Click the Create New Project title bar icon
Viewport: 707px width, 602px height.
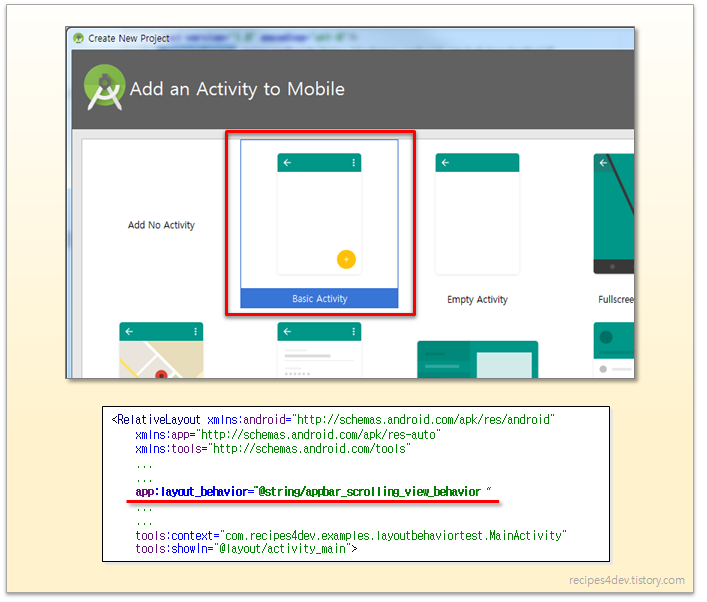pos(78,38)
